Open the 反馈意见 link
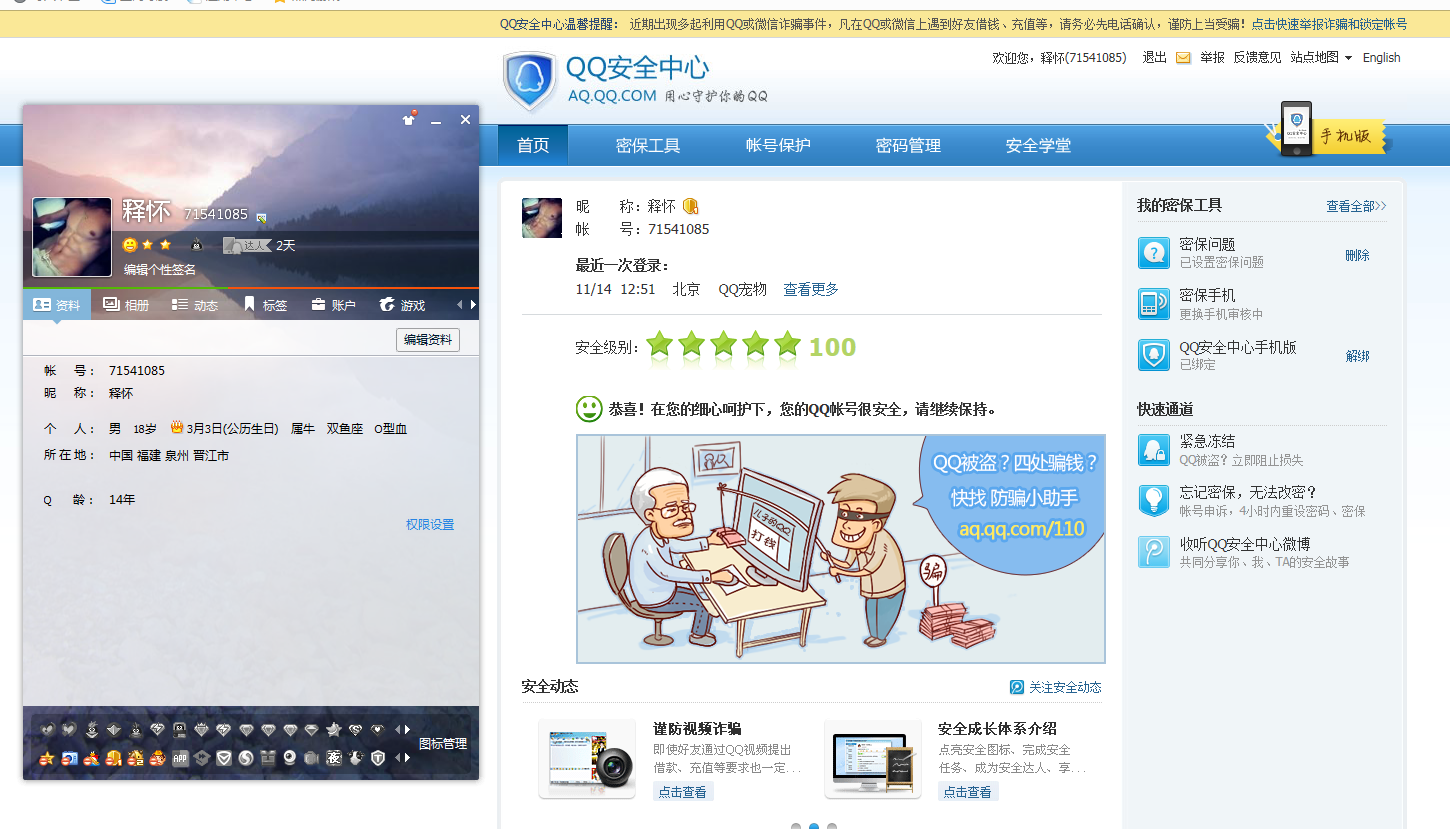The width and height of the screenshot is (1450, 829). coord(1257,58)
